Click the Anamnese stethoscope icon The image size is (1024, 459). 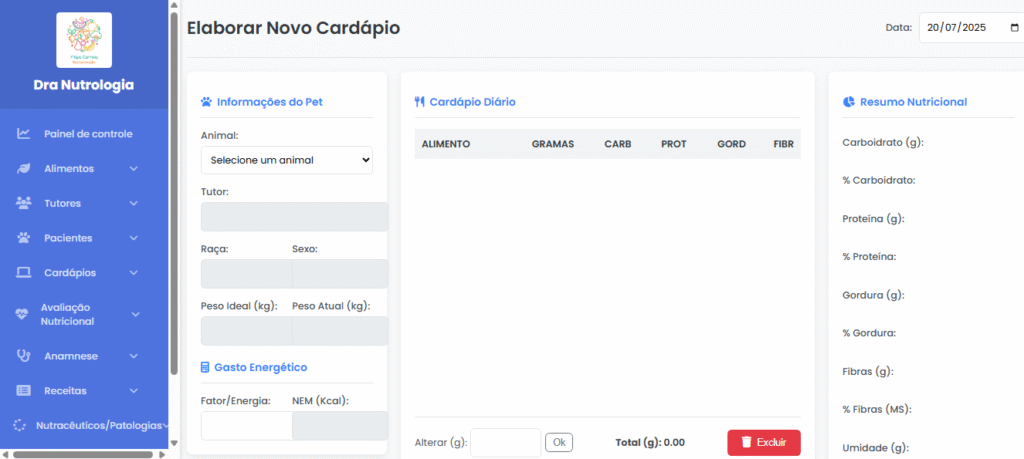24,356
